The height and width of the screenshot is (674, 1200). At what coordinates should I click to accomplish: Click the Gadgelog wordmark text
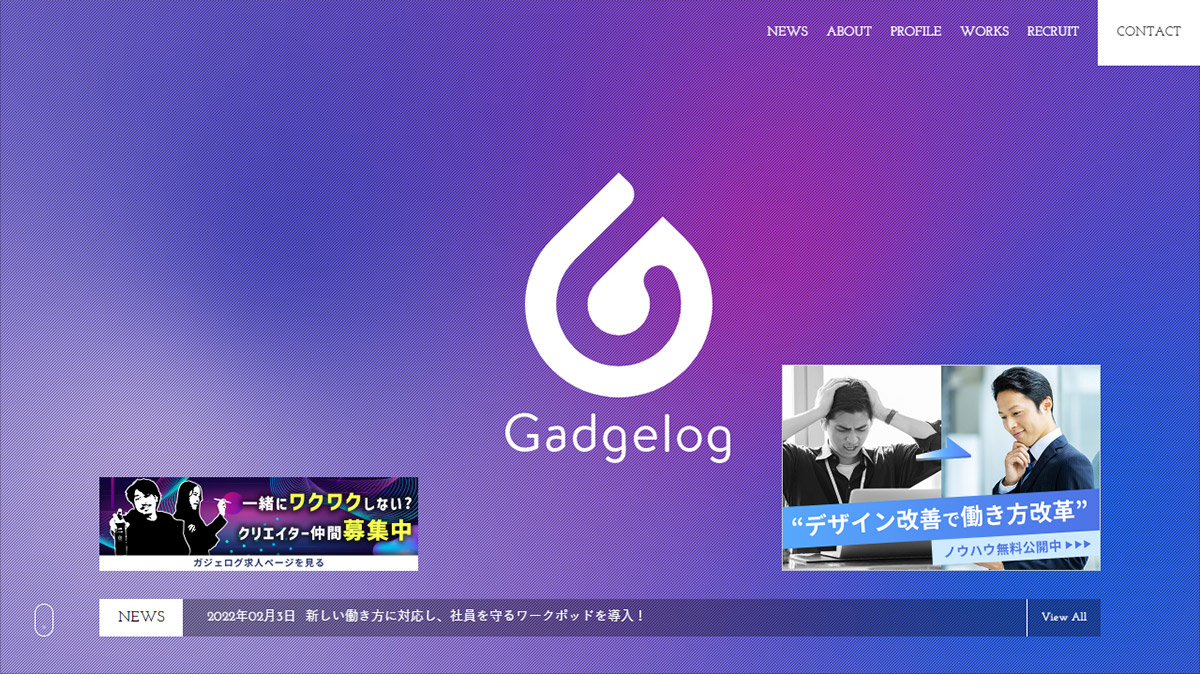(x=618, y=437)
